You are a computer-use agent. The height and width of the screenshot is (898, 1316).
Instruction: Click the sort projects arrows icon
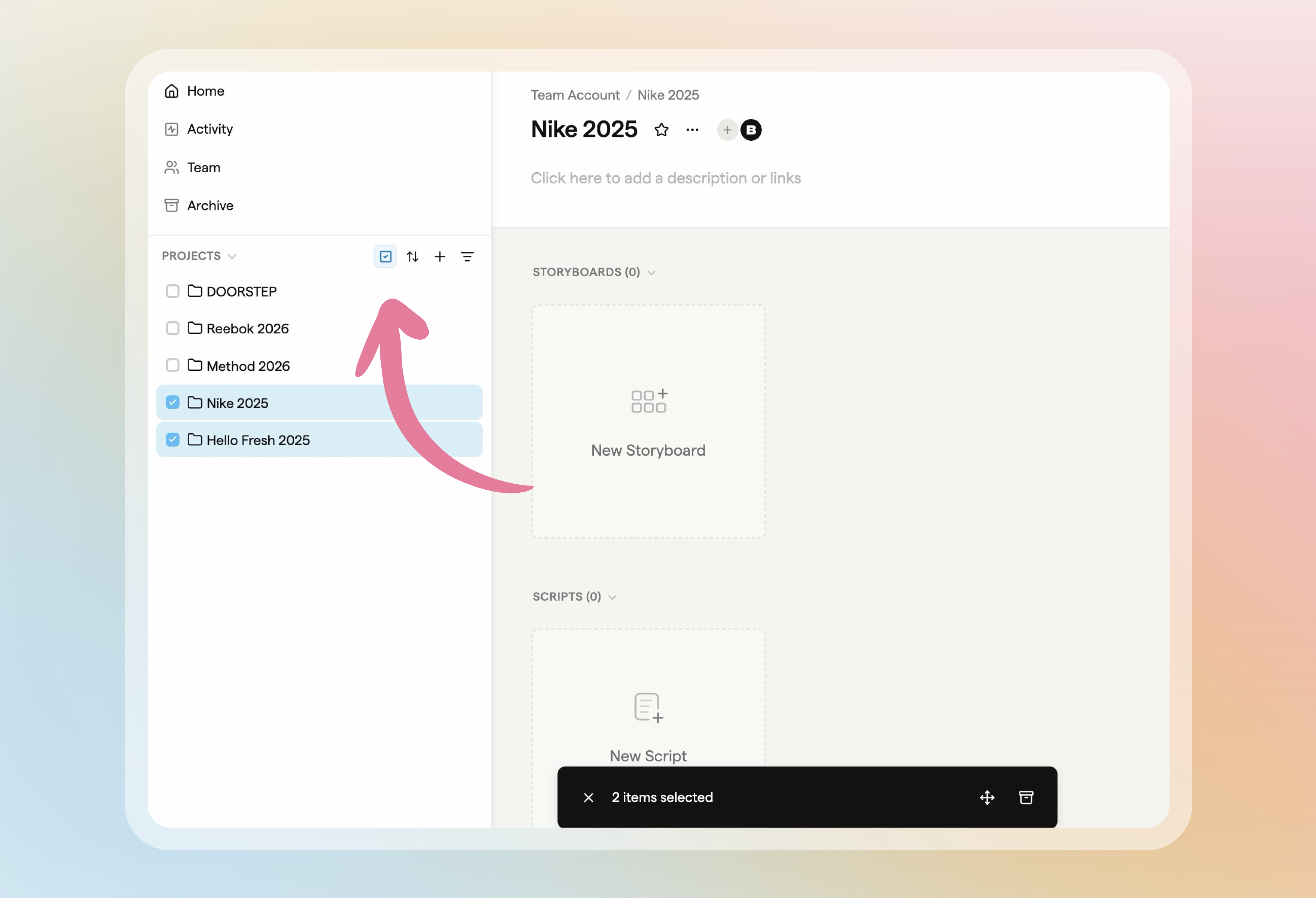(x=413, y=257)
